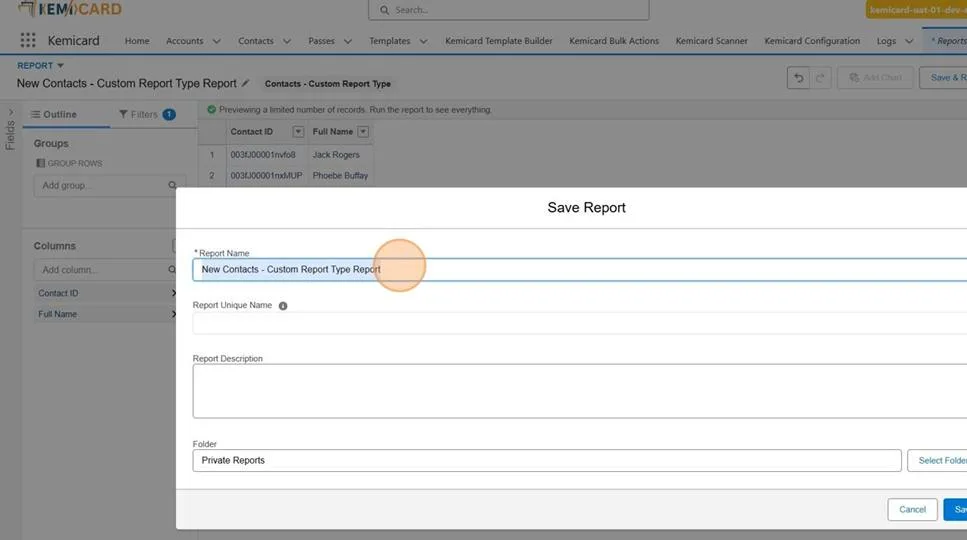Viewport: 967px width, 540px height.
Task: Open Kemicard Bulk Actions tab
Action: click(x=614, y=41)
